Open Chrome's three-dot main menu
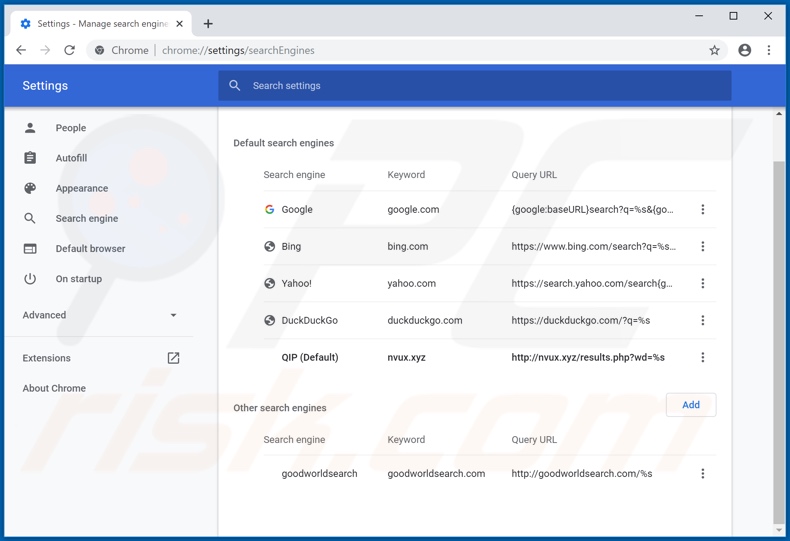Image resolution: width=790 pixels, height=541 pixels. [x=768, y=50]
